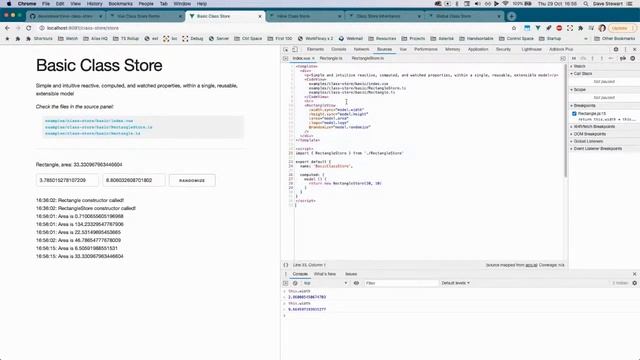Click the rectangle width input field
Viewport: 640px width, 360px height.
pyautogui.click(x=67, y=180)
